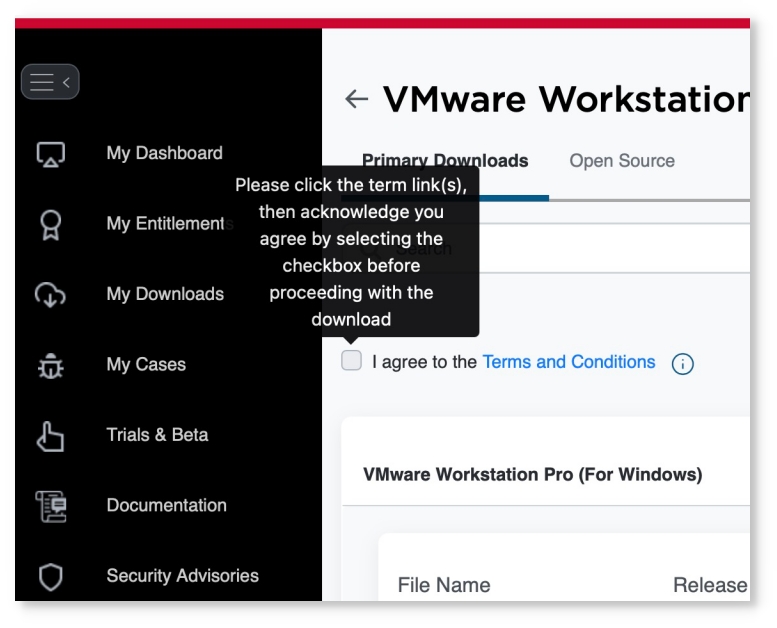Open the Terms and Conditions link
Viewport: 777px width, 628px height.
pos(568,362)
